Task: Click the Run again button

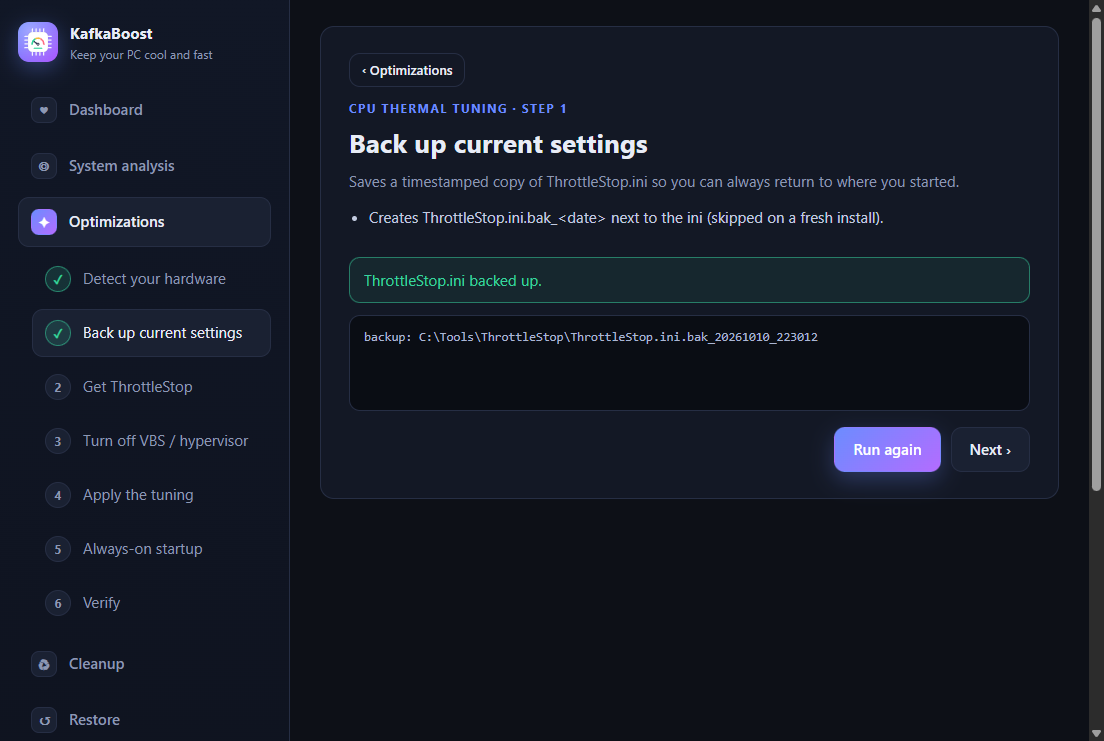Action: click(x=887, y=449)
